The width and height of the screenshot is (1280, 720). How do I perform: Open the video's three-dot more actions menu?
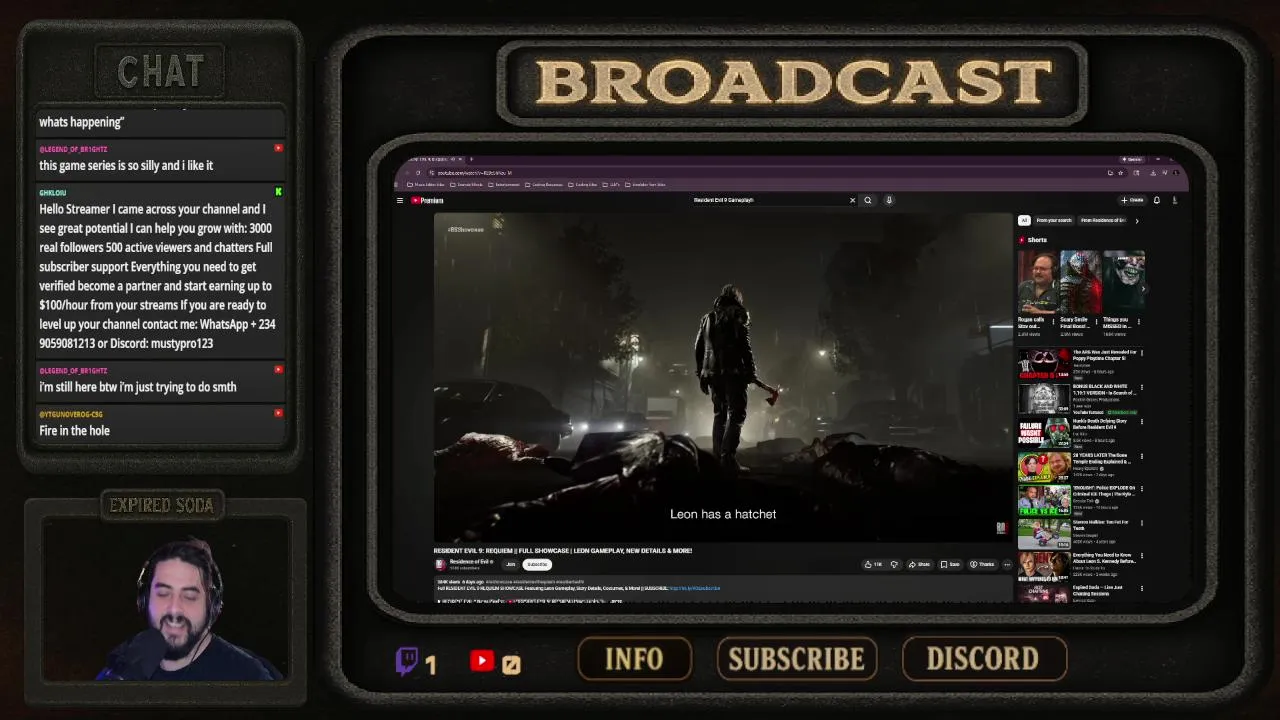1007,564
